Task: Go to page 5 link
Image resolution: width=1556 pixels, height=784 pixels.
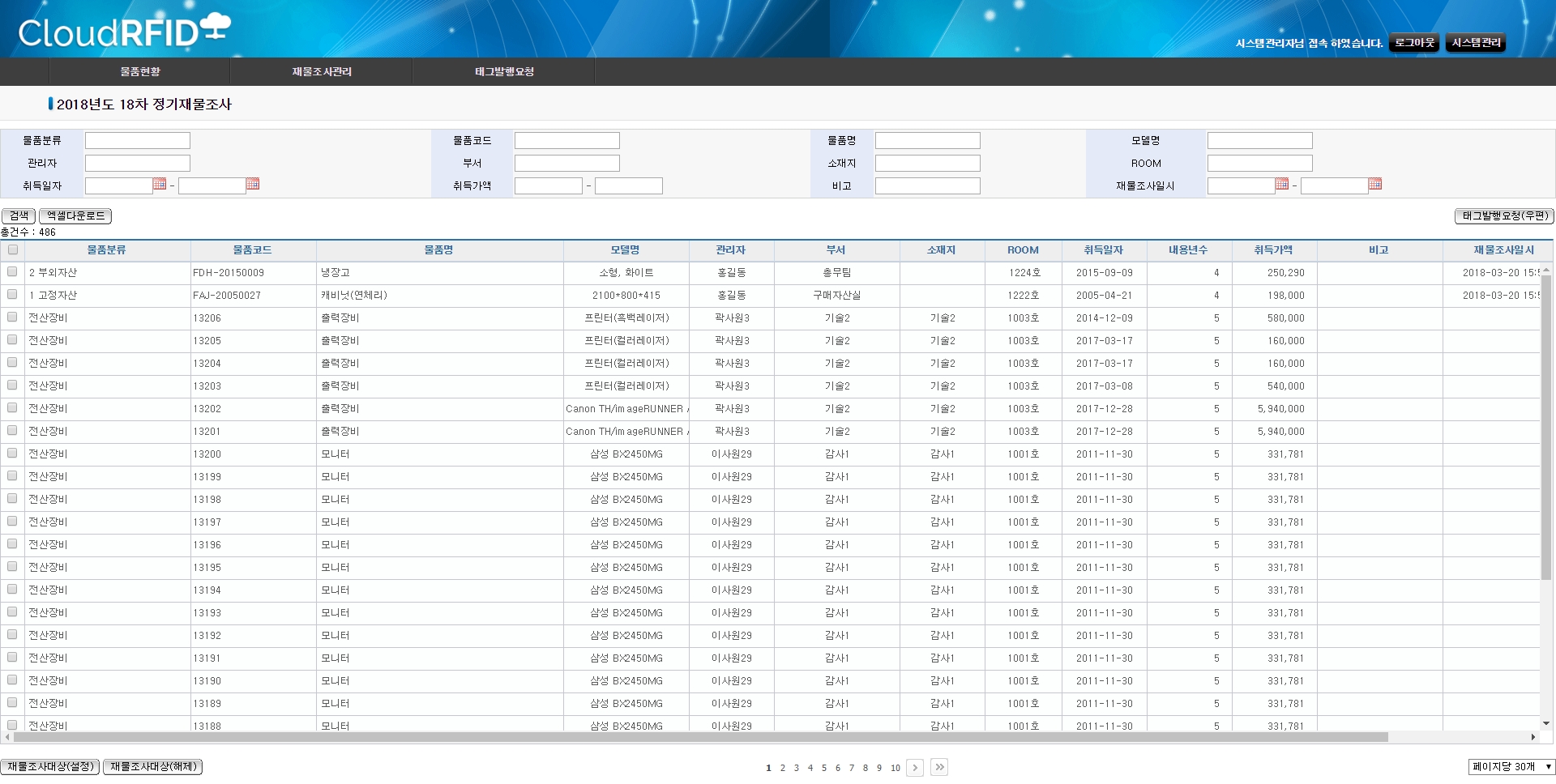Action: 824,768
